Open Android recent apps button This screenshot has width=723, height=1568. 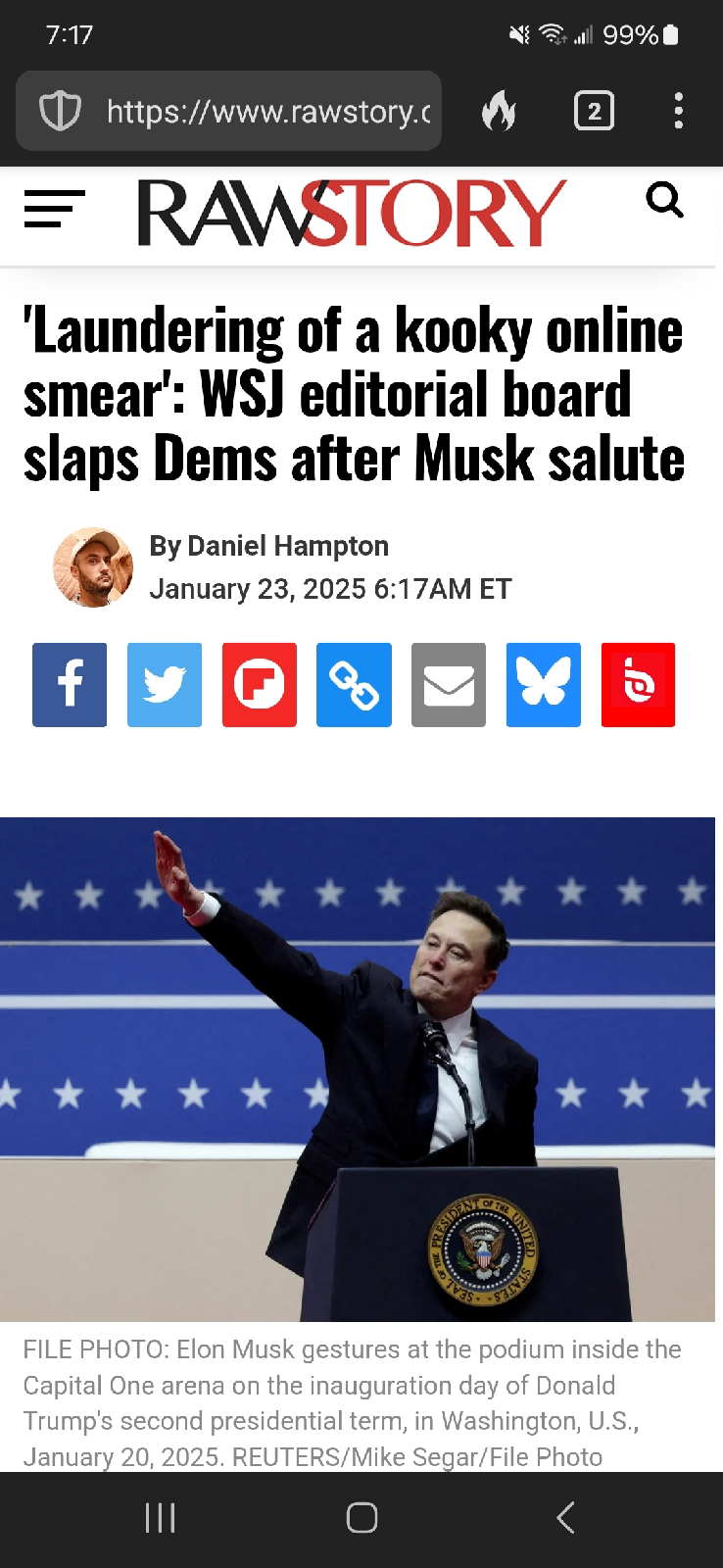[x=160, y=1517]
